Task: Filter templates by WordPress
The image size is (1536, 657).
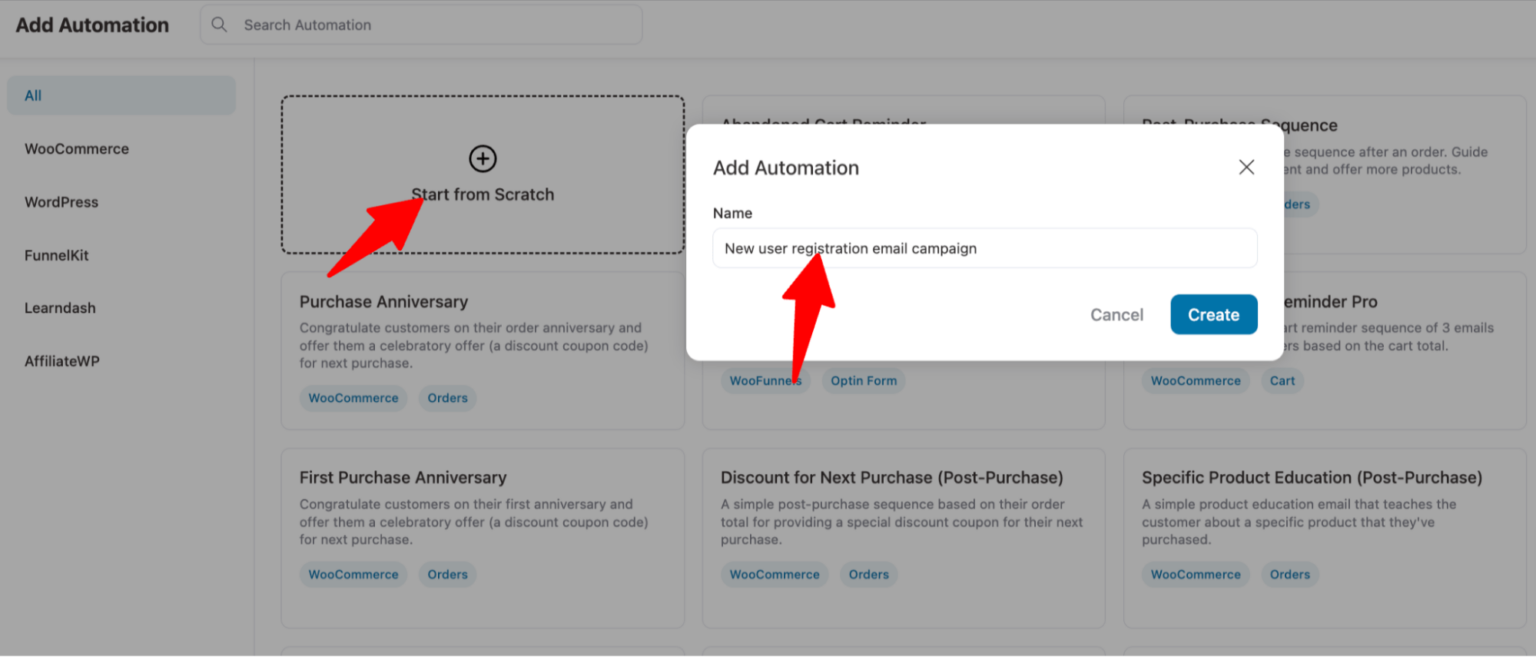Action: click(x=61, y=201)
